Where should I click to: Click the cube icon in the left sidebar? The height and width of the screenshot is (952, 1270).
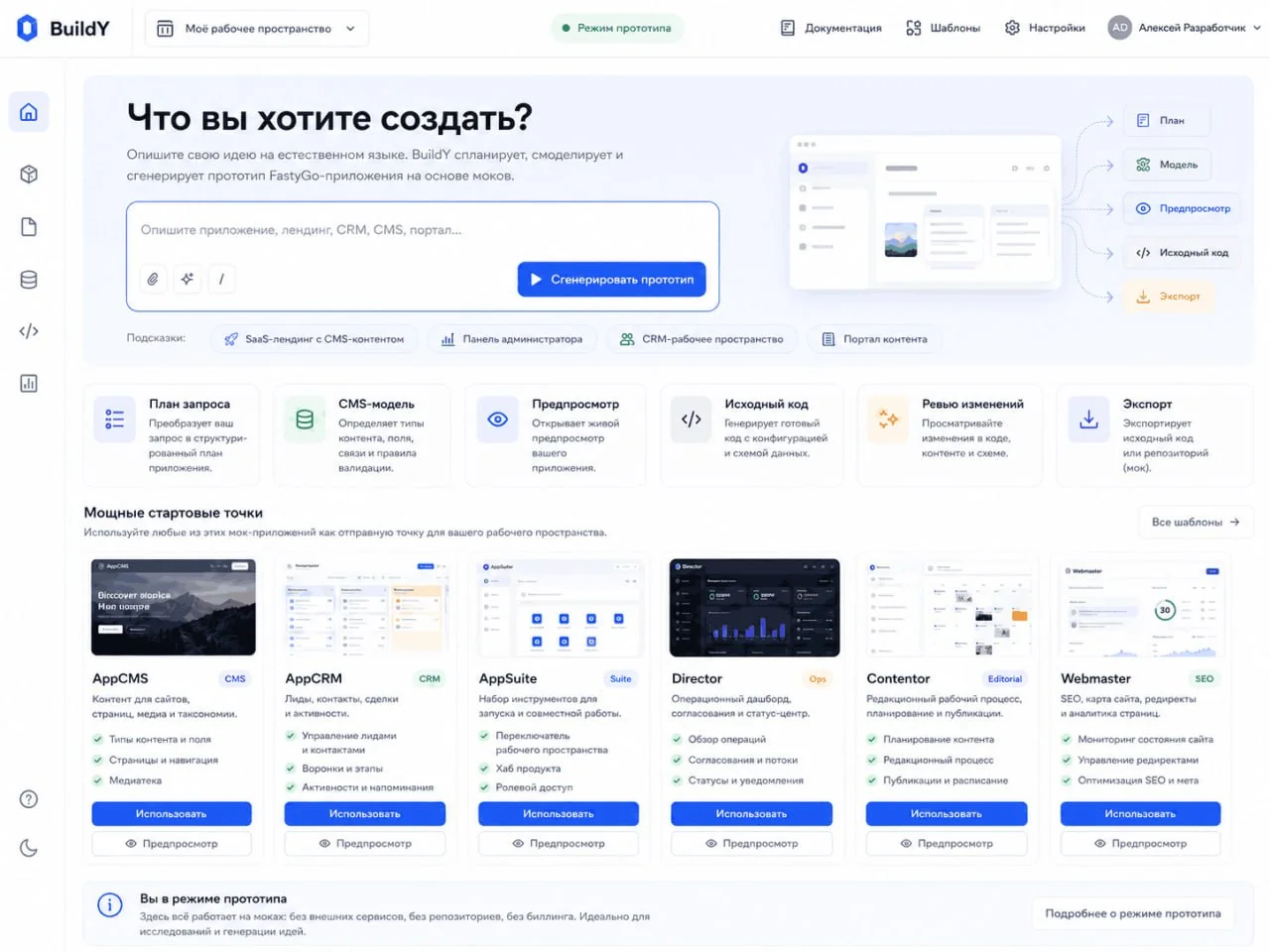click(29, 175)
